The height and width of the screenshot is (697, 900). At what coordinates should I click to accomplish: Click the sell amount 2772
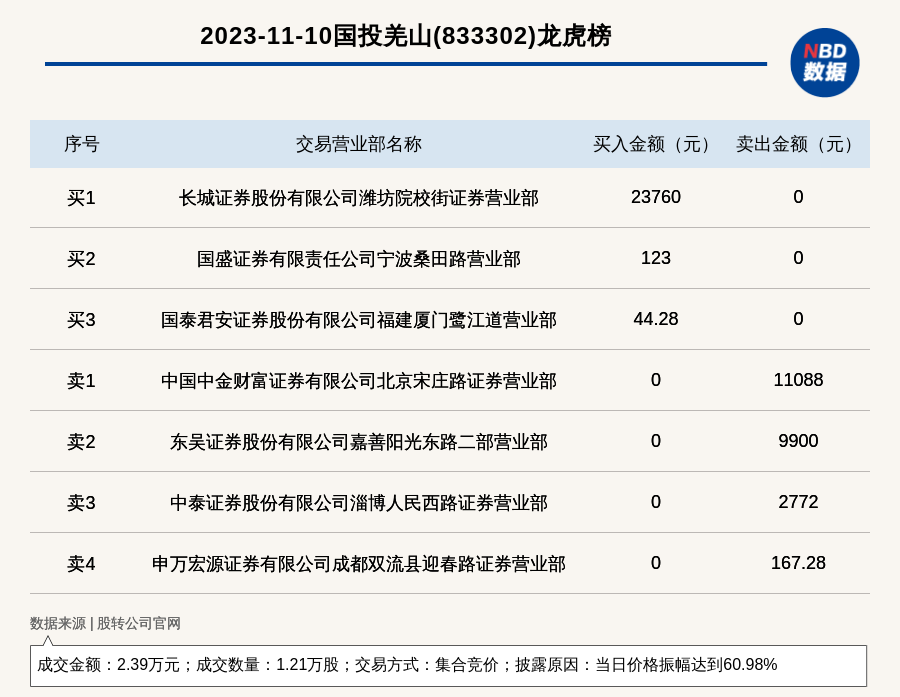[x=798, y=501]
